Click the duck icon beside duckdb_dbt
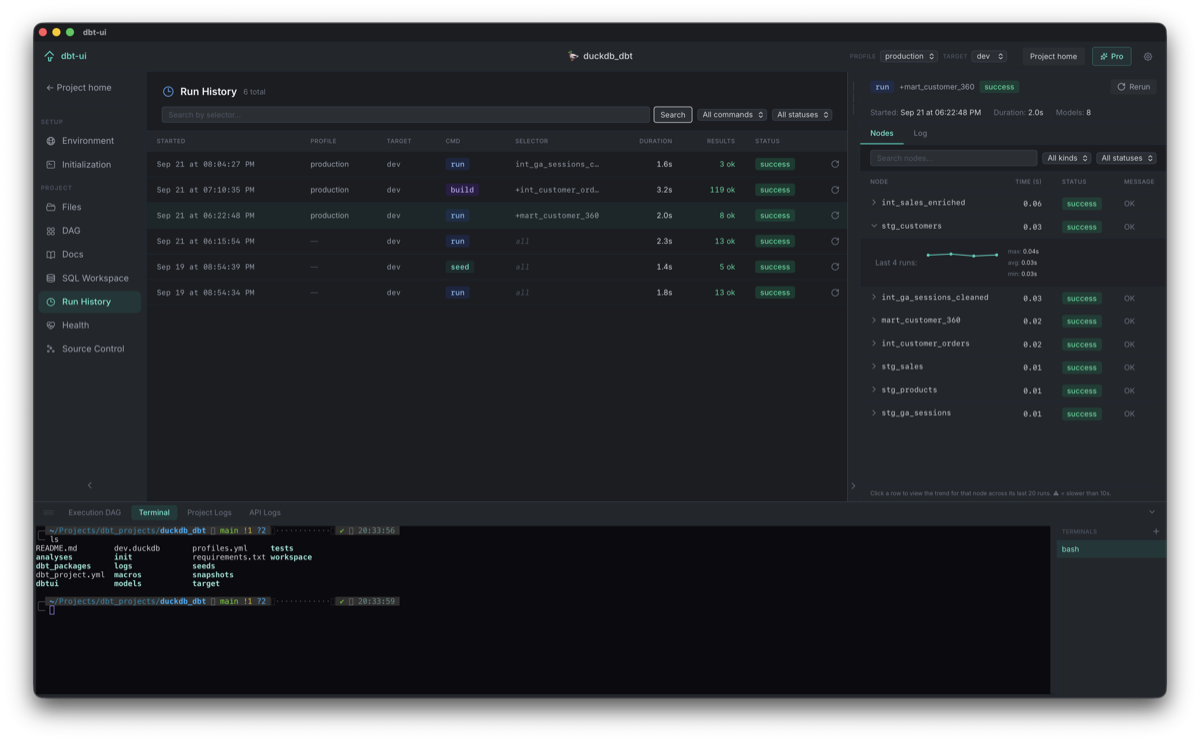The width and height of the screenshot is (1200, 742). click(573, 56)
